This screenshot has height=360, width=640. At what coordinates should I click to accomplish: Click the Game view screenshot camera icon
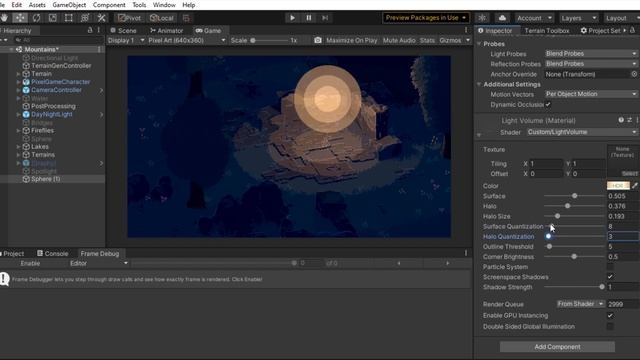click(318, 40)
